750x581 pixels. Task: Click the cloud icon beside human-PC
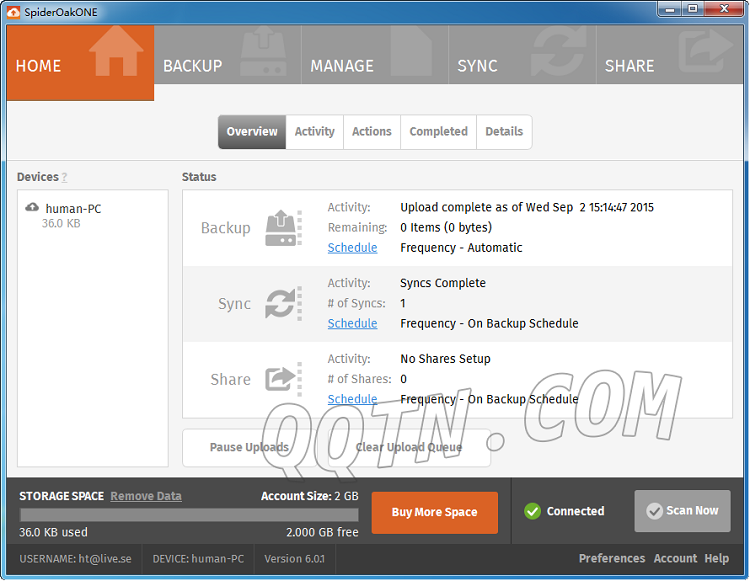[32, 208]
